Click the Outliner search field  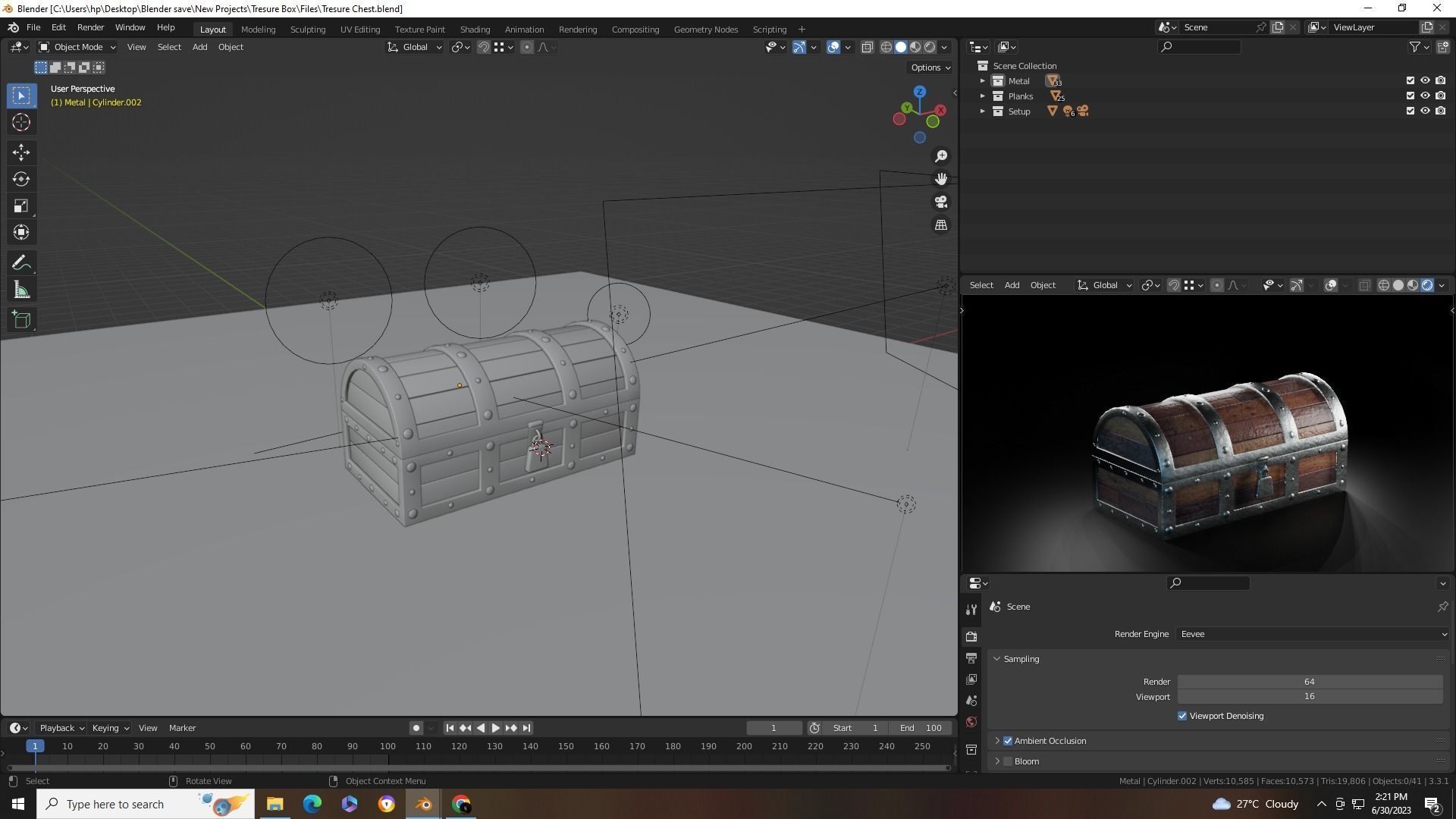[1200, 47]
